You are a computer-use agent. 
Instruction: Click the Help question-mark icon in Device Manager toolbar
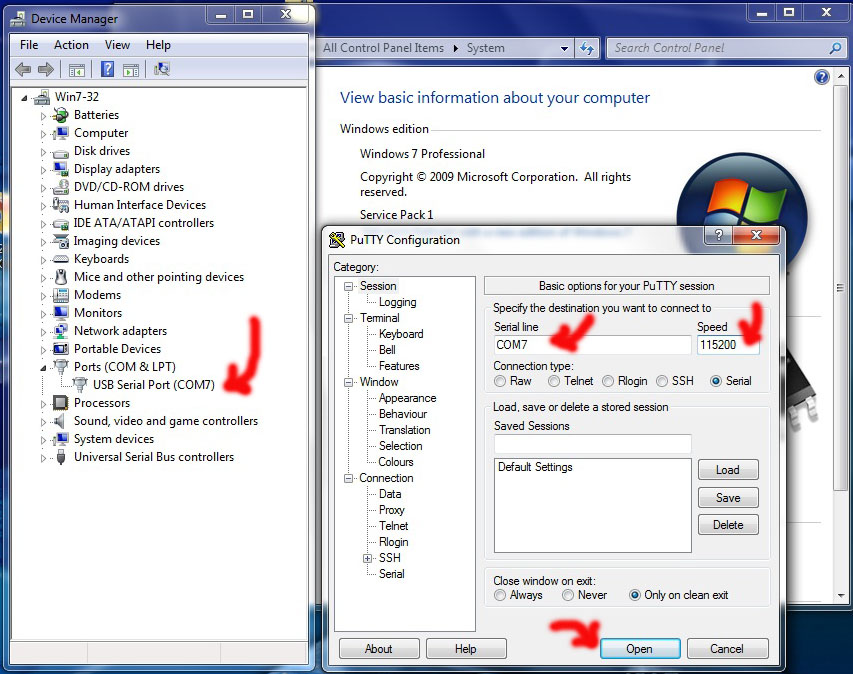pos(107,69)
